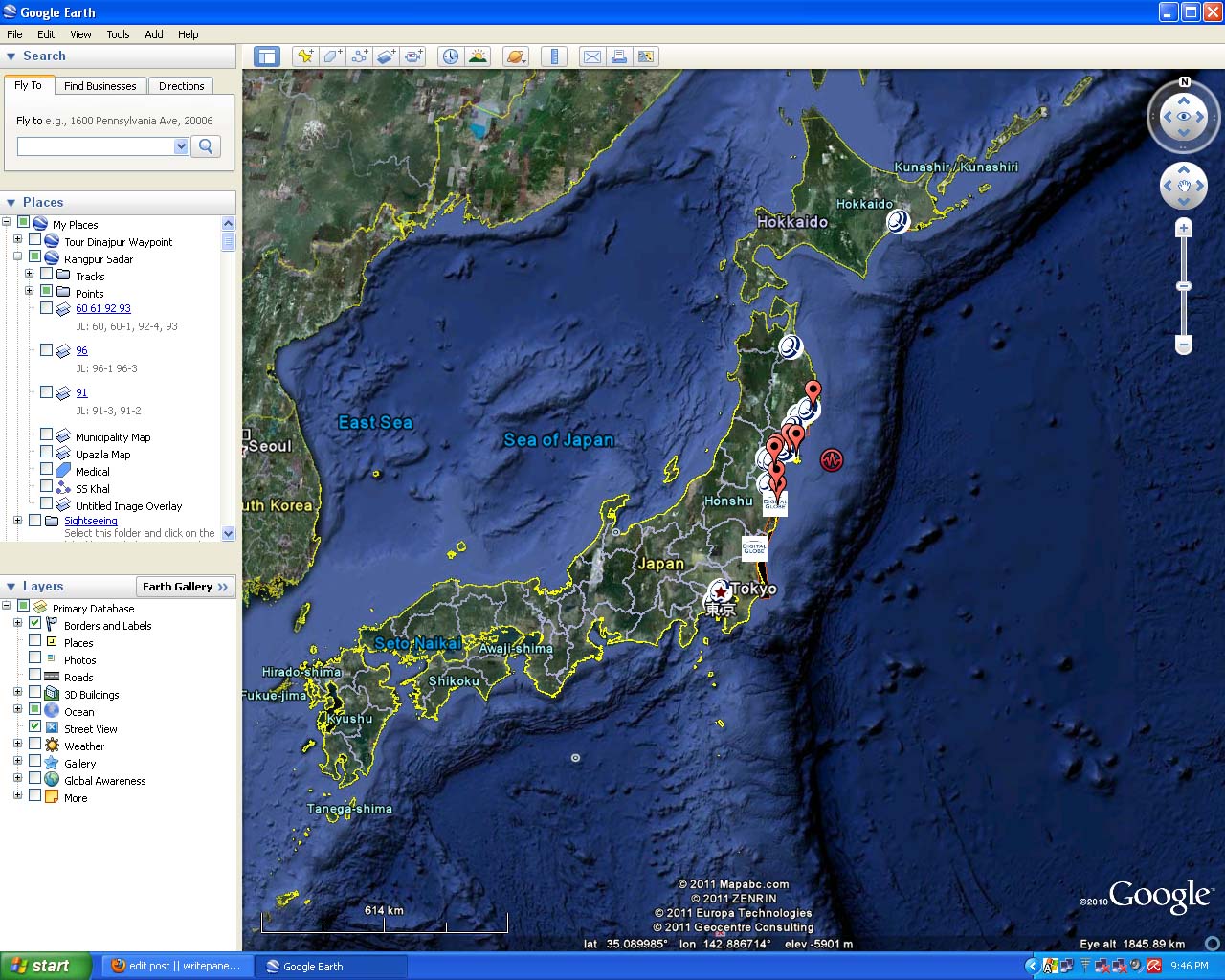The height and width of the screenshot is (980, 1225).
Task: Record a tour with the camera icon
Action: (412, 56)
